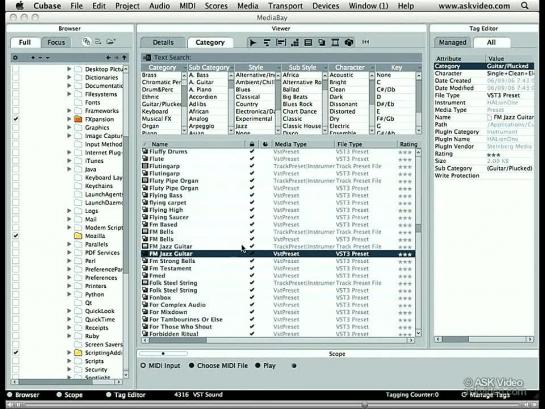Viewport: 545px width, 409px height.
Task: Expand the iTunes folder
Action: click(x=69, y=161)
